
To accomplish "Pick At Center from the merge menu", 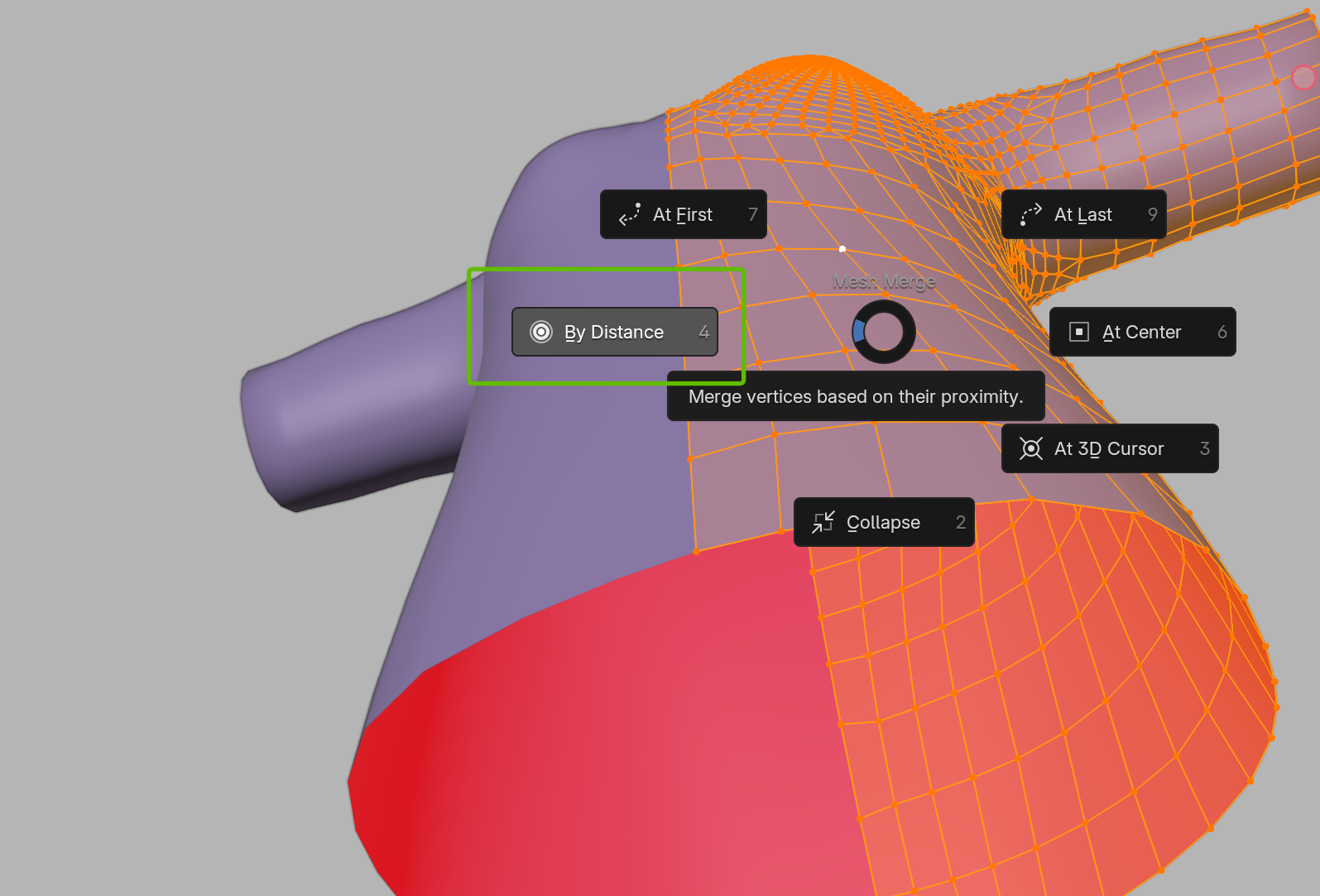I will click(1141, 332).
